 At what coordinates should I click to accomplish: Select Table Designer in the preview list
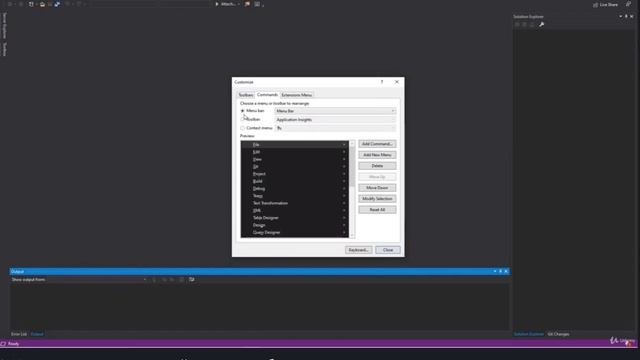(295, 218)
